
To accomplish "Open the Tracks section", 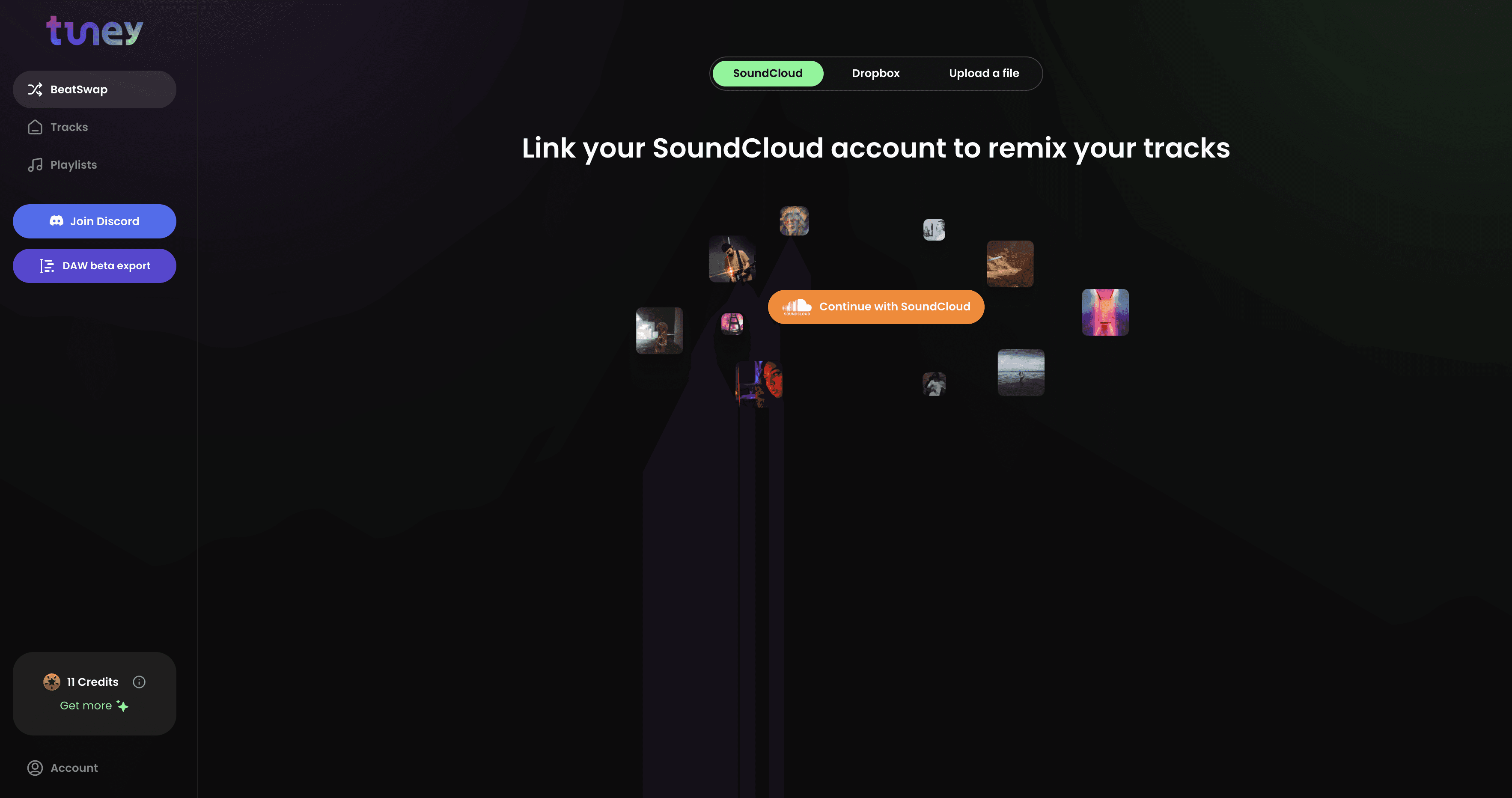I will (x=69, y=127).
